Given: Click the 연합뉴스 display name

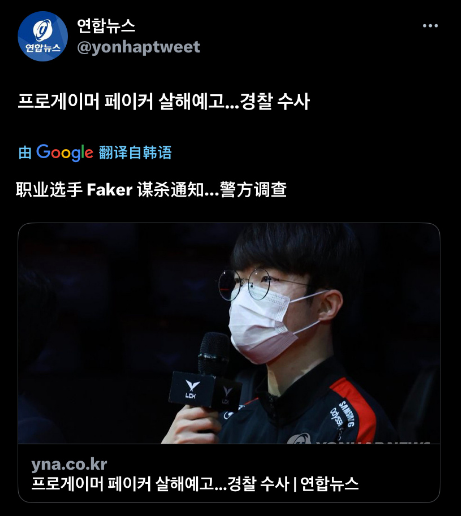Looking at the screenshot, I should [106, 26].
